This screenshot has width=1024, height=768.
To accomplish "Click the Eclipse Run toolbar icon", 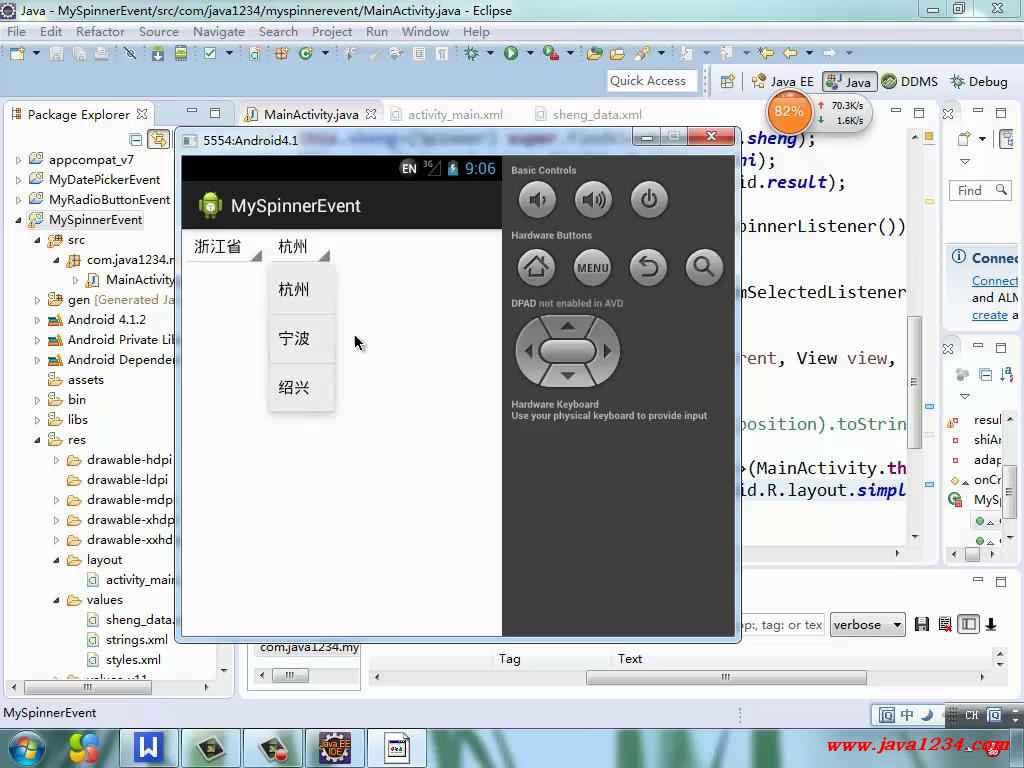I will click(511, 53).
